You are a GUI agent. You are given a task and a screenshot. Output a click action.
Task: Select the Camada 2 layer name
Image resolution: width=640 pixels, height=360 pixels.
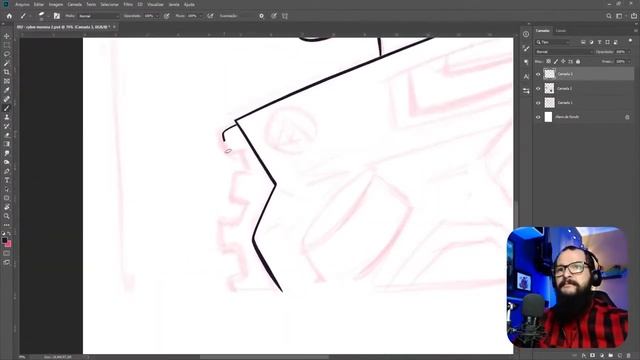click(x=565, y=89)
